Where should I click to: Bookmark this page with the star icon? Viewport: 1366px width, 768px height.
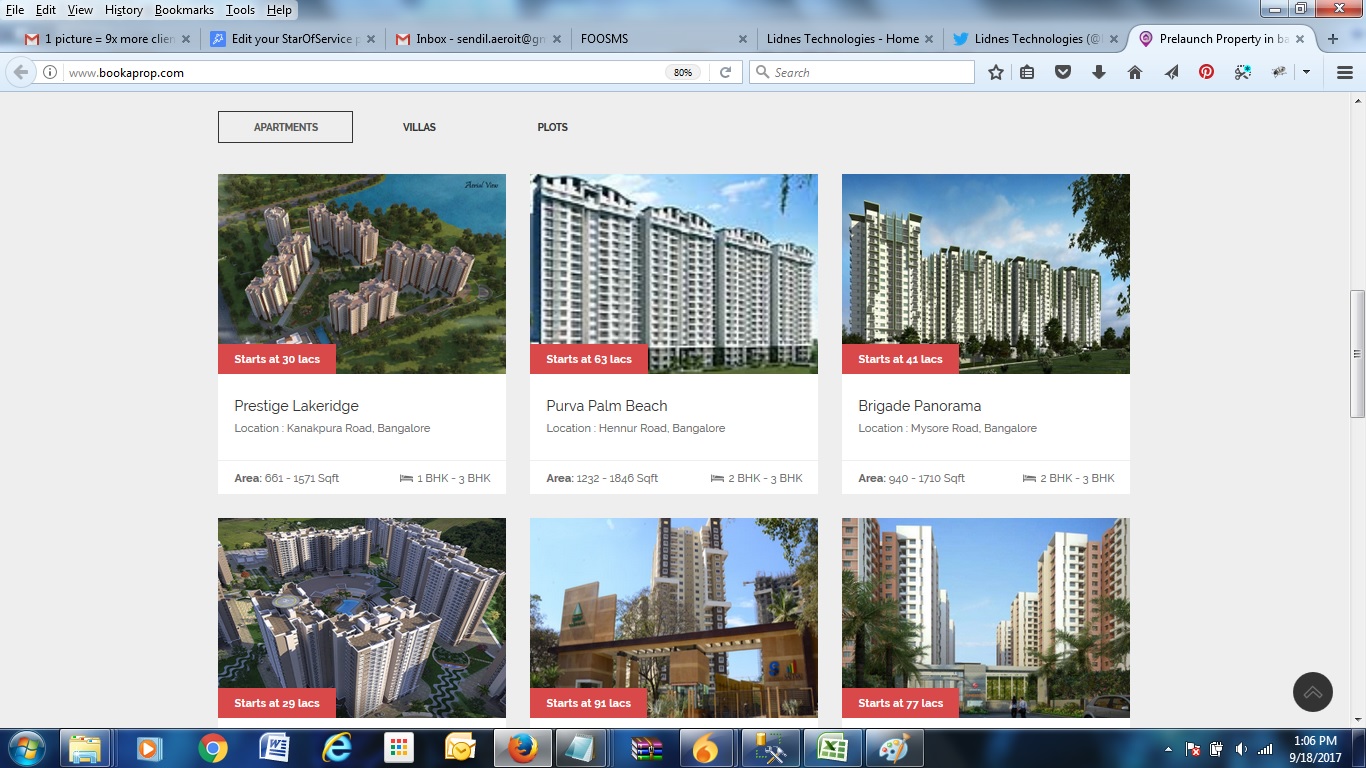pos(996,72)
